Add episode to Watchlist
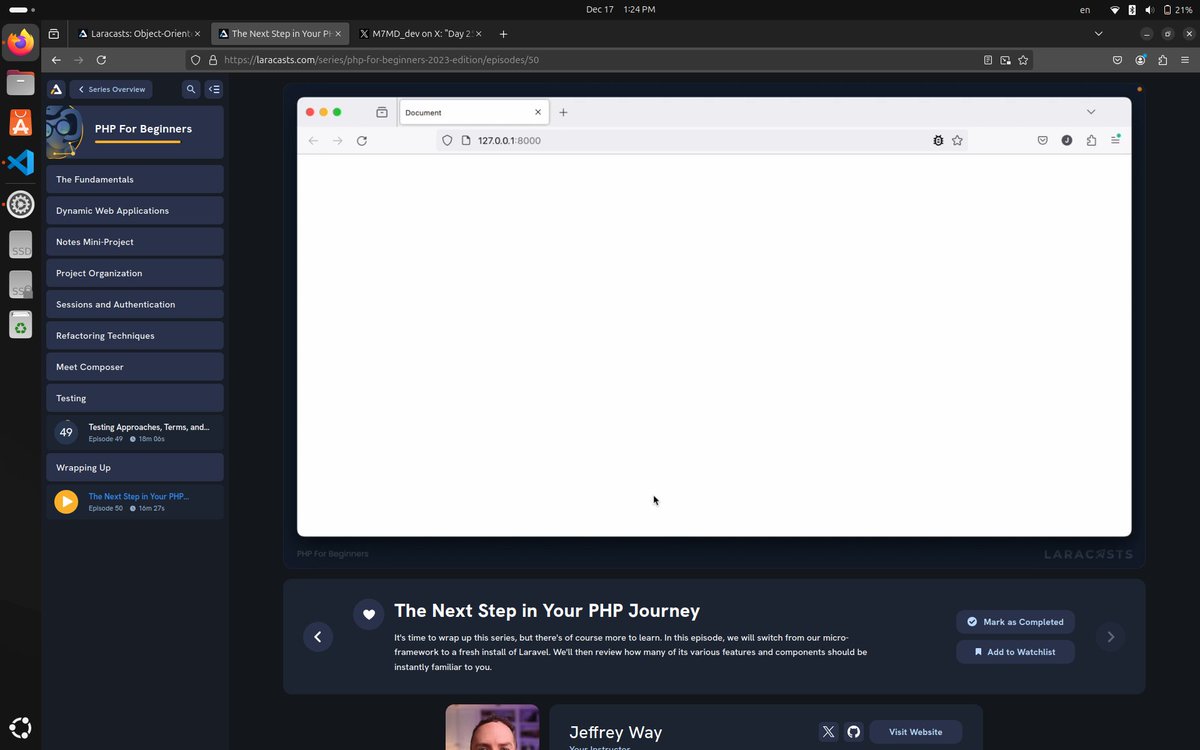 pyautogui.click(x=1015, y=652)
